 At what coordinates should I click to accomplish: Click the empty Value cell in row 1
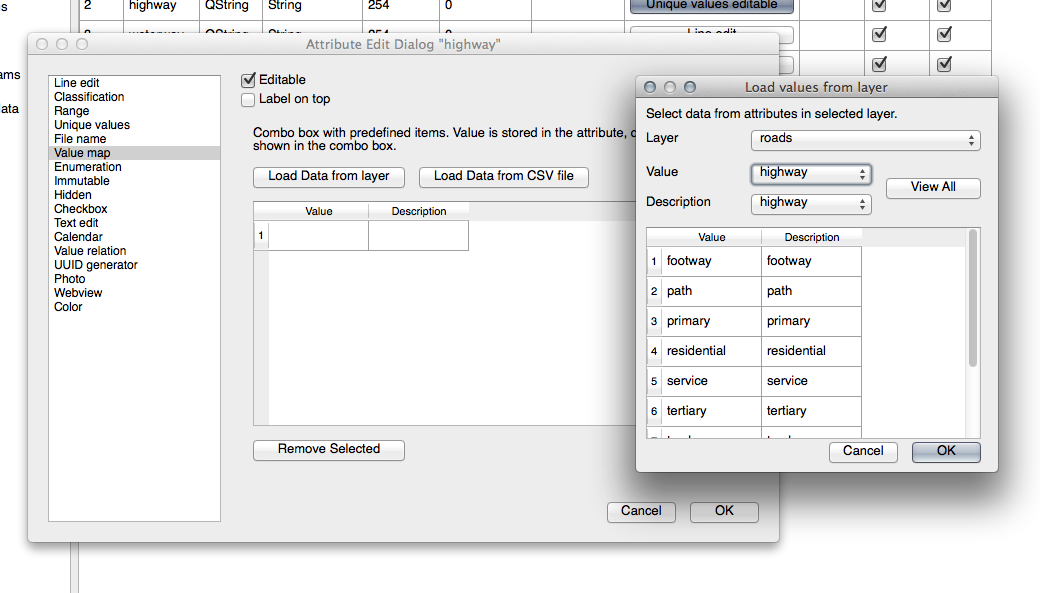pos(318,236)
